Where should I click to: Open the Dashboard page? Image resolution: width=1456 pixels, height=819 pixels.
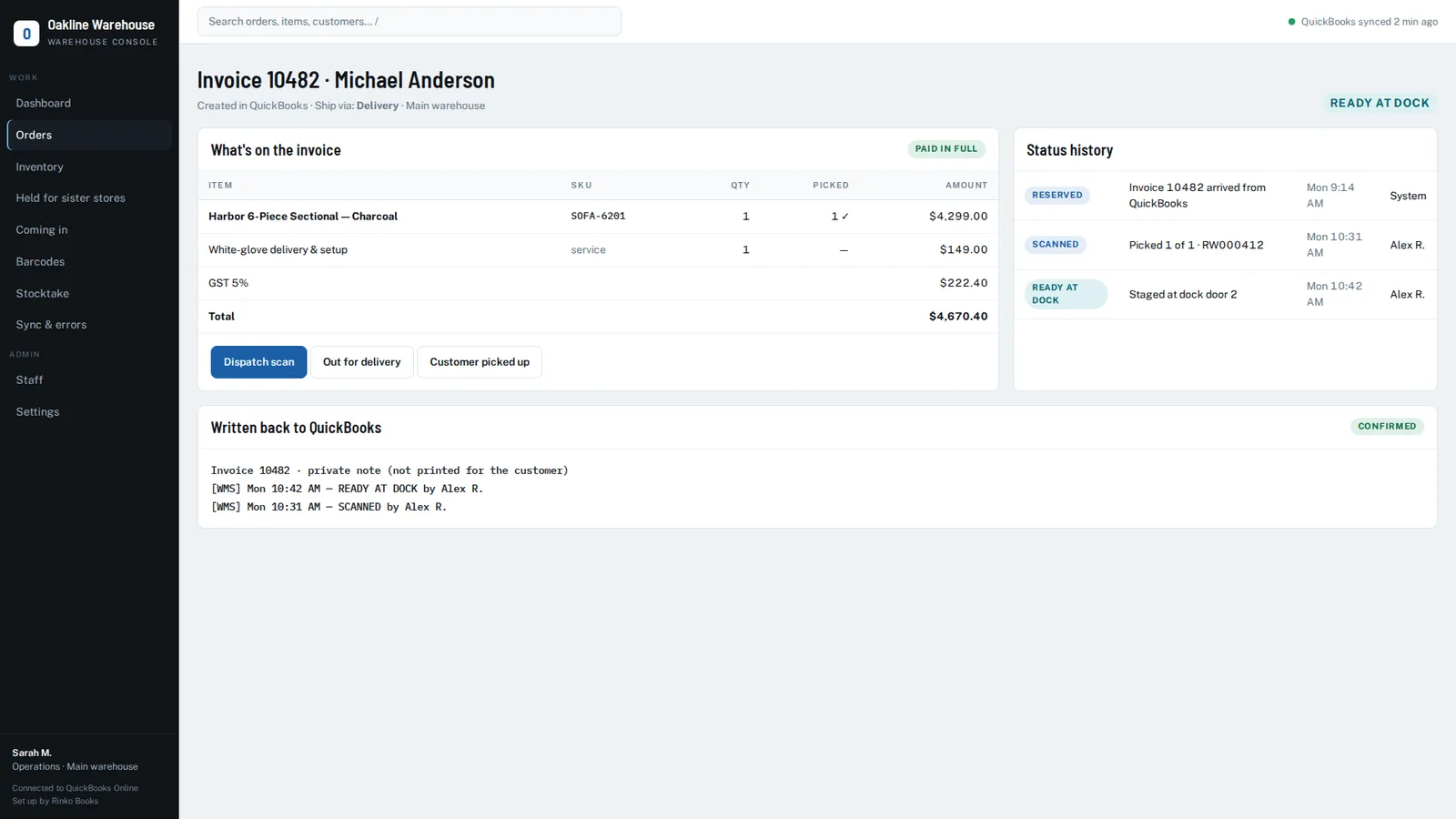coord(89,103)
